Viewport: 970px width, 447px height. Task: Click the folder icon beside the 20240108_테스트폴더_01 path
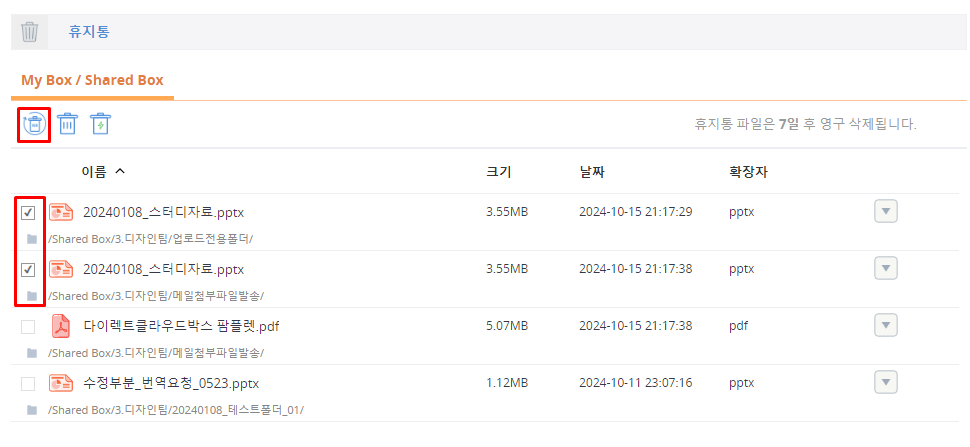pyautogui.click(x=32, y=410)
